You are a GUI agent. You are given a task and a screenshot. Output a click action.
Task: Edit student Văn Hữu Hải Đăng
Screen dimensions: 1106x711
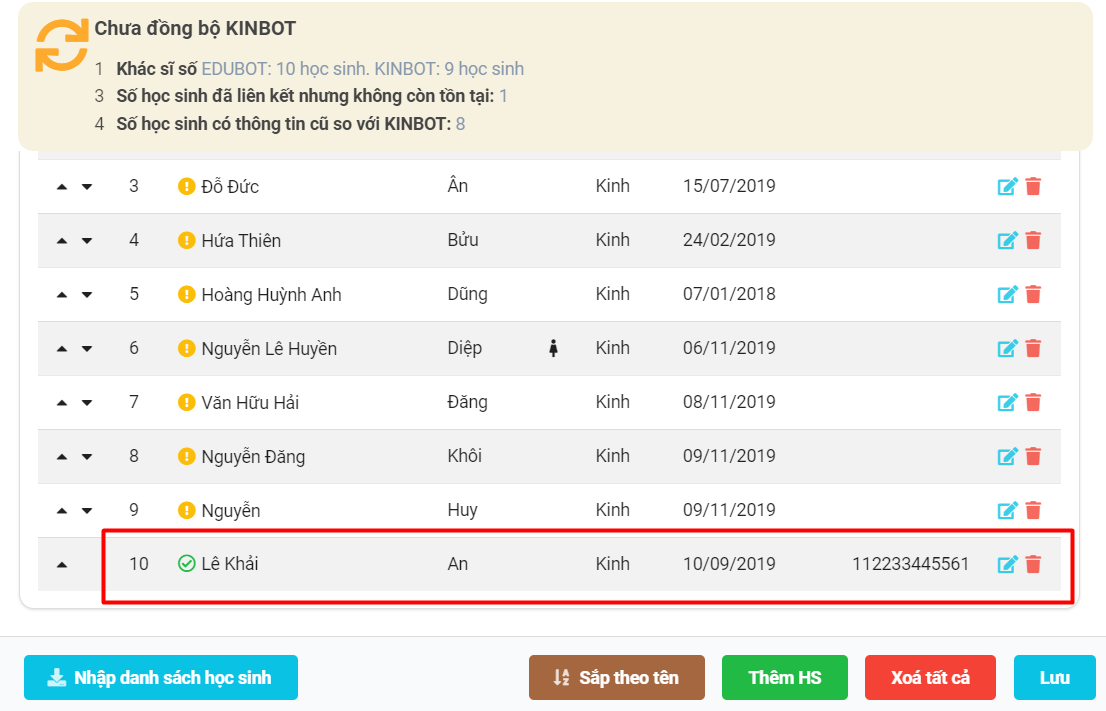[1007, 403]
